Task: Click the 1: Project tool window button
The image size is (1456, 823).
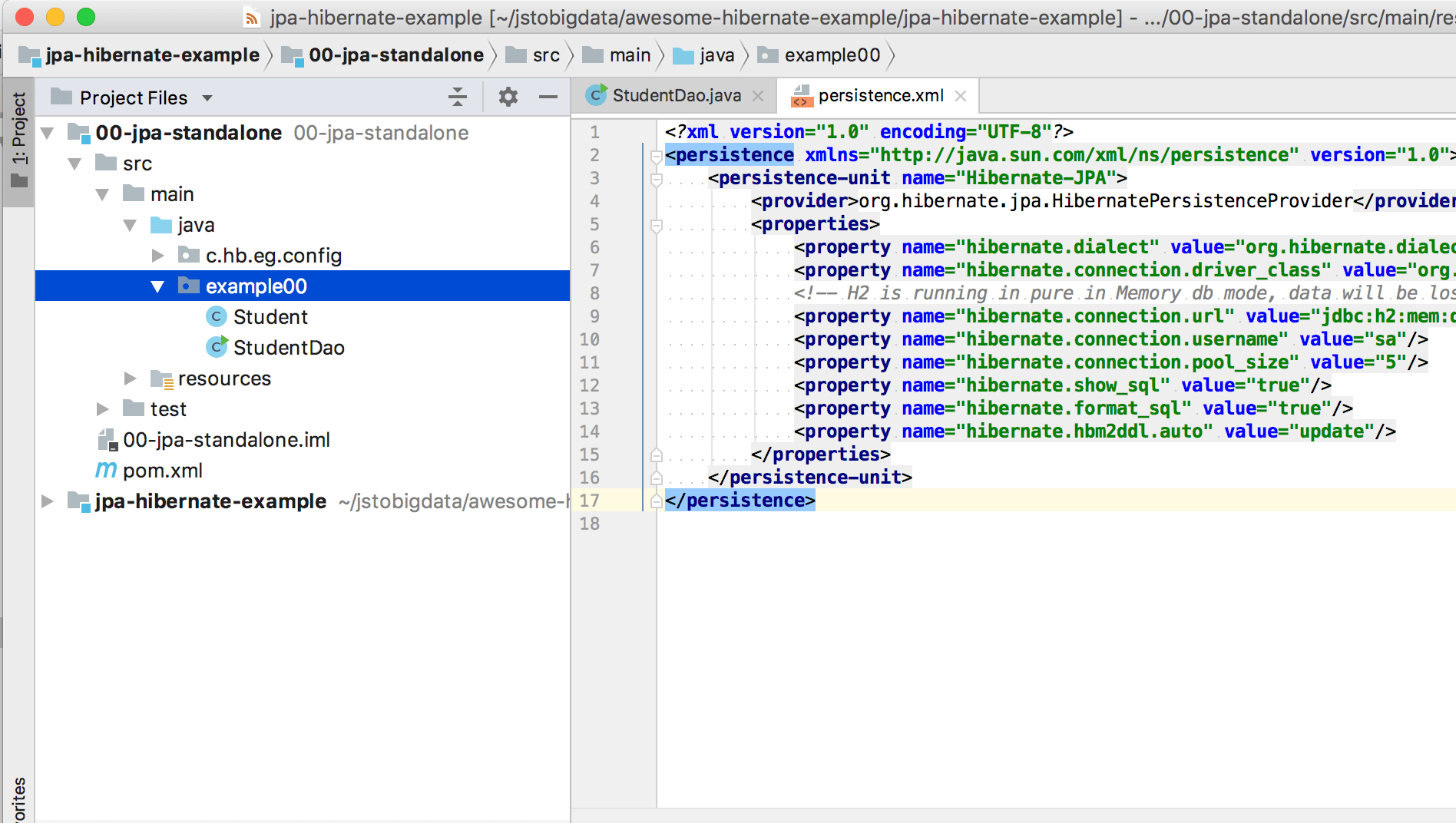Action: pyautogui.click(x=19, y=138)
